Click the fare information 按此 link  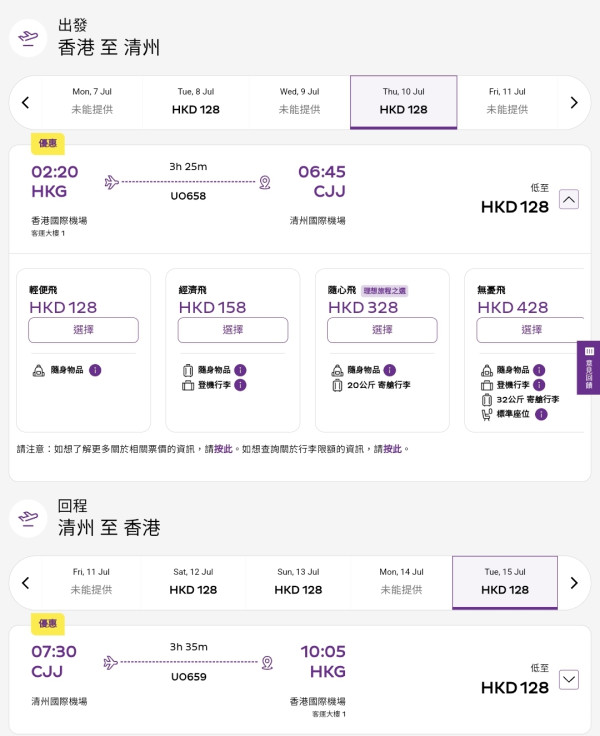(223, 449)
